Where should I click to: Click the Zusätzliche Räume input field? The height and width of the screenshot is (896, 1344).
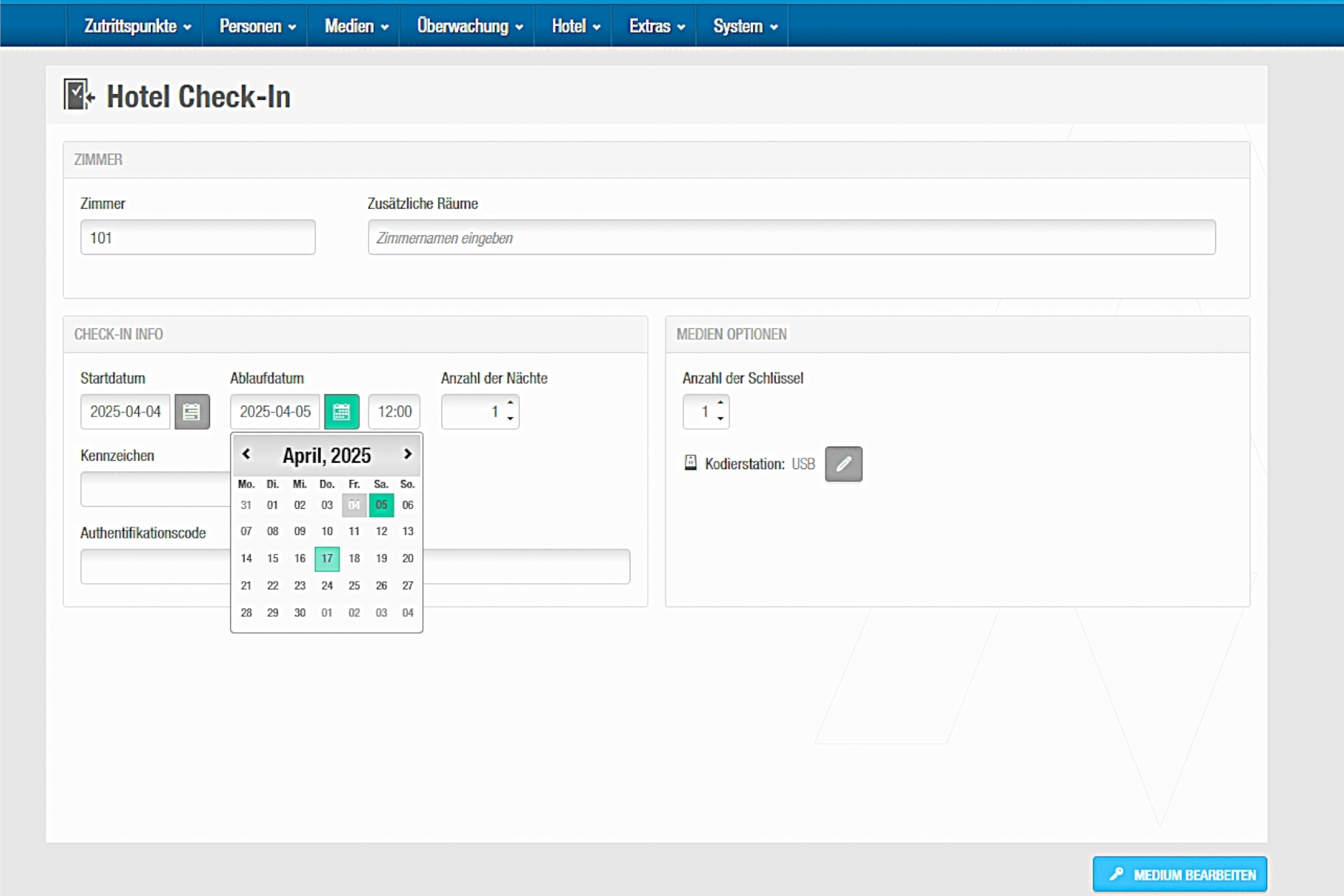[791, 238]
